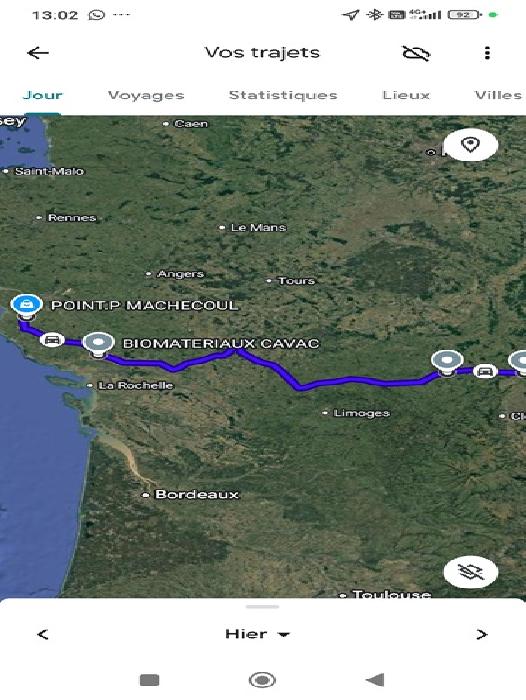Tap the car icon on eastern route
The image size is (526, 700).
(485, 371)
